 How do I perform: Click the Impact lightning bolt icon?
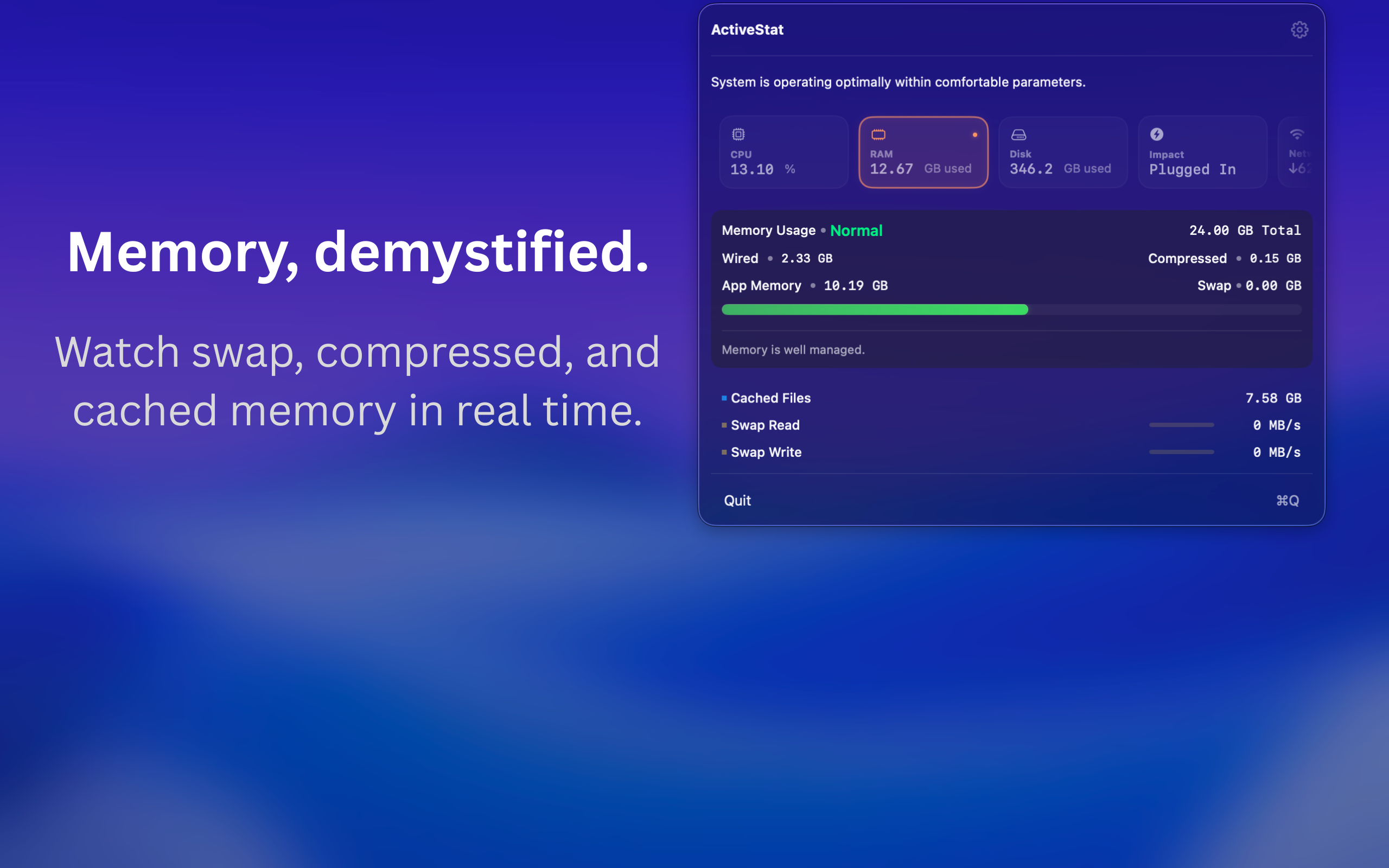(1157, 134)
